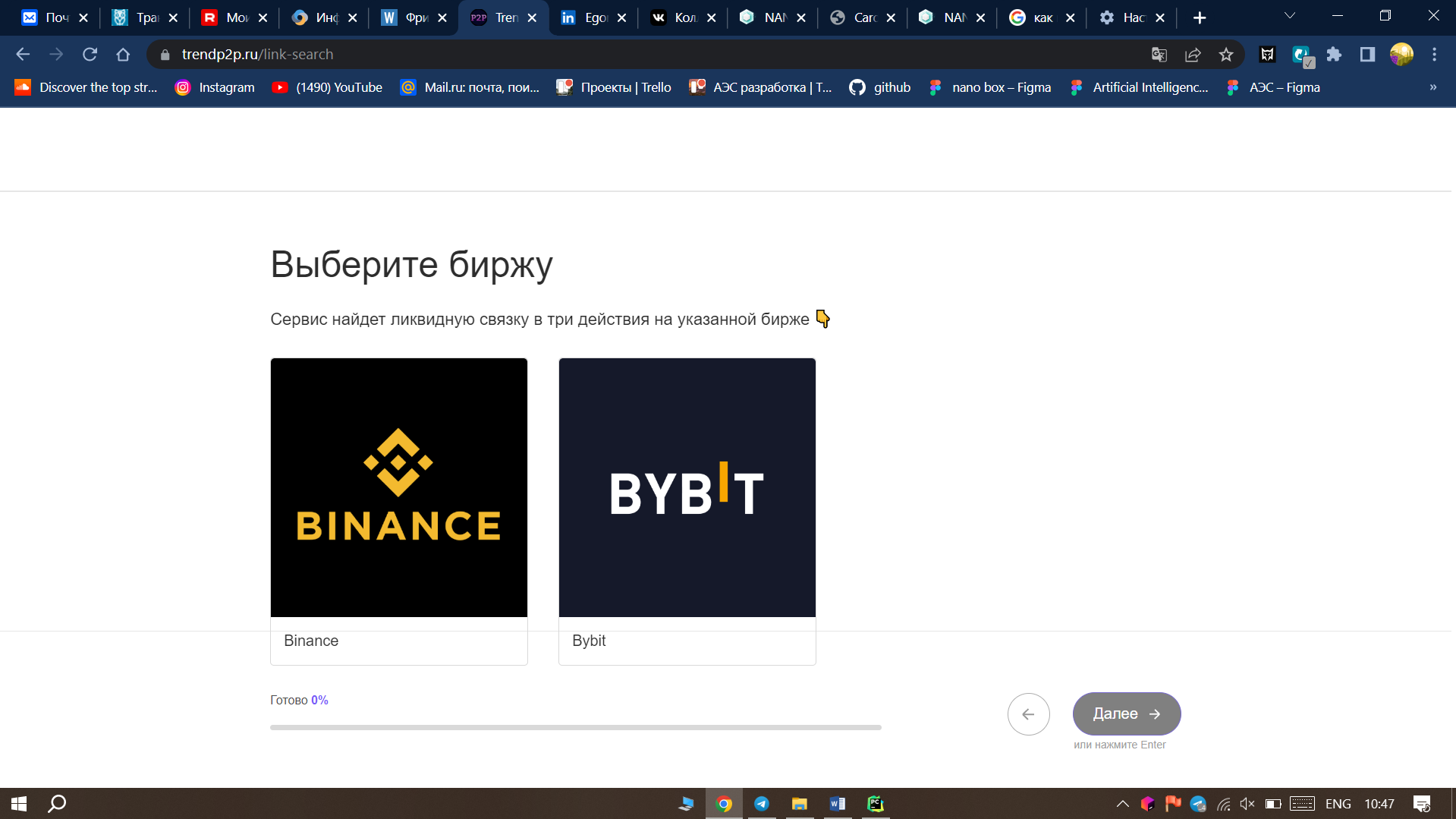Switch ENG input language

(x=1338, y=804)
